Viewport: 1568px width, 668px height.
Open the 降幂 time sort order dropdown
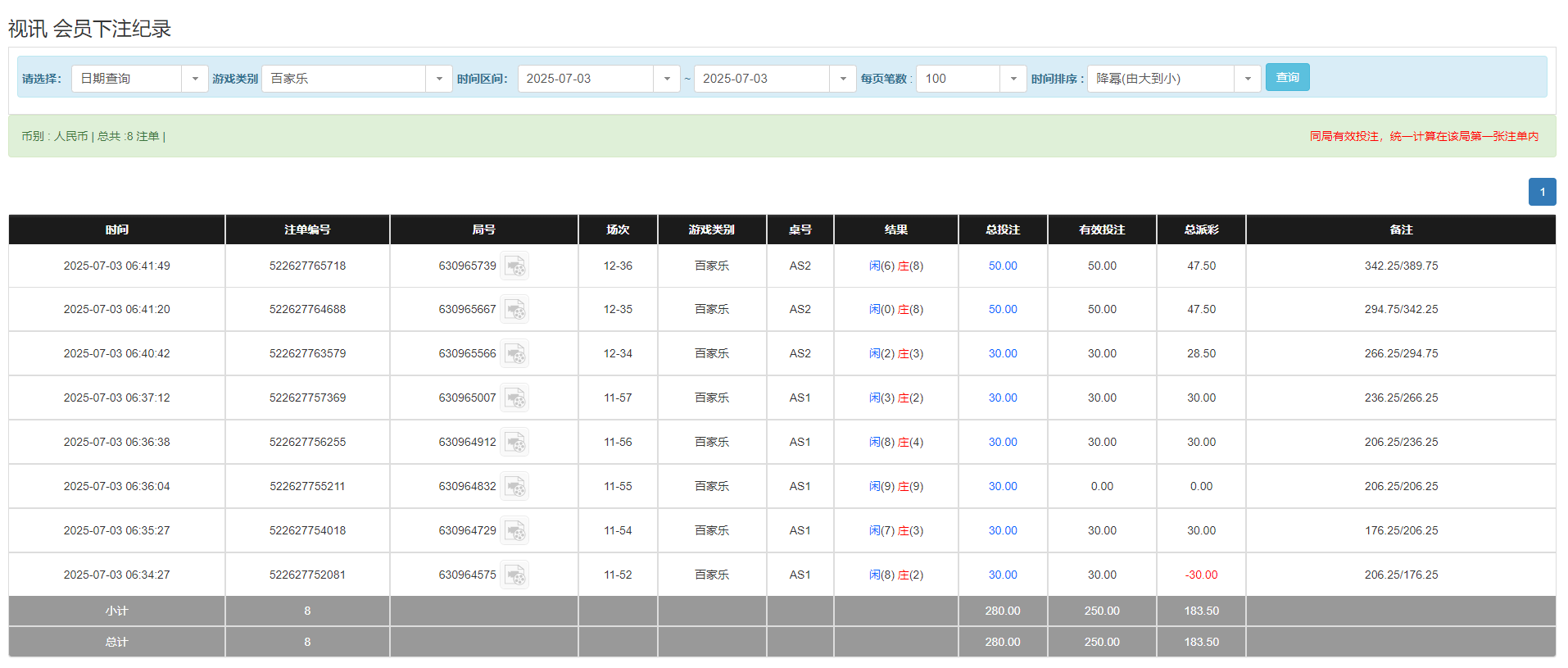tap(1247, 79)
